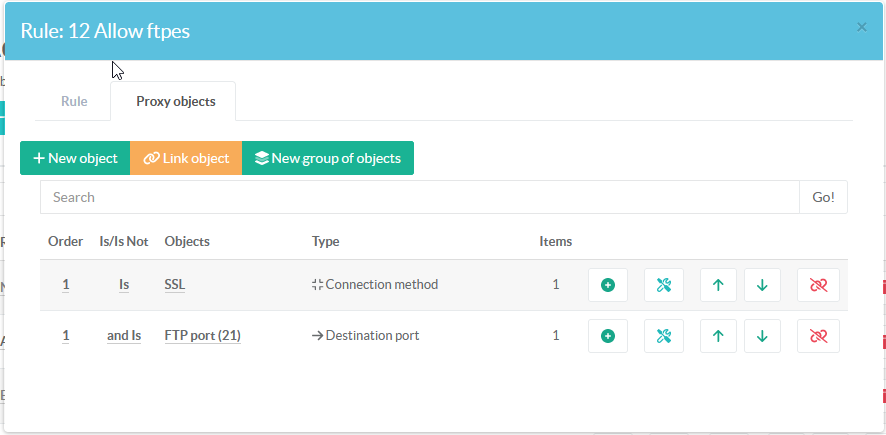Edit FTP port (21) object settings

pyautogui.click(x=663, y=336)
